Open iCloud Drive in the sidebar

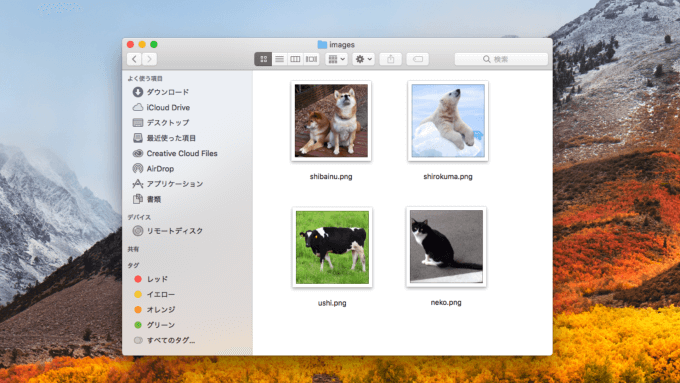pos(168,107)
